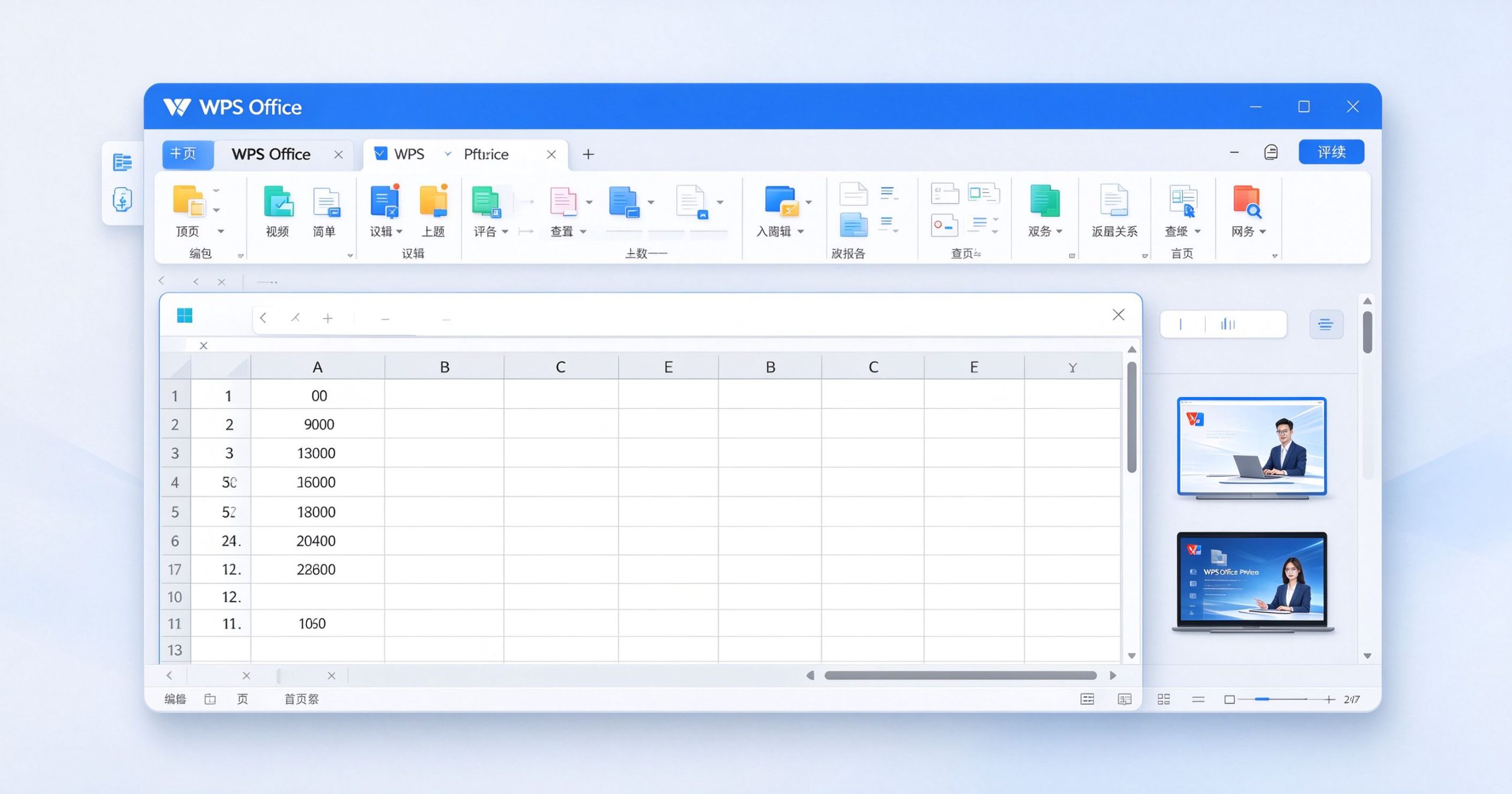The height and width of the screenshot is (794, 1512).
Task: Click the back arrow in sheet toolbar
Action: coord(263,318)
